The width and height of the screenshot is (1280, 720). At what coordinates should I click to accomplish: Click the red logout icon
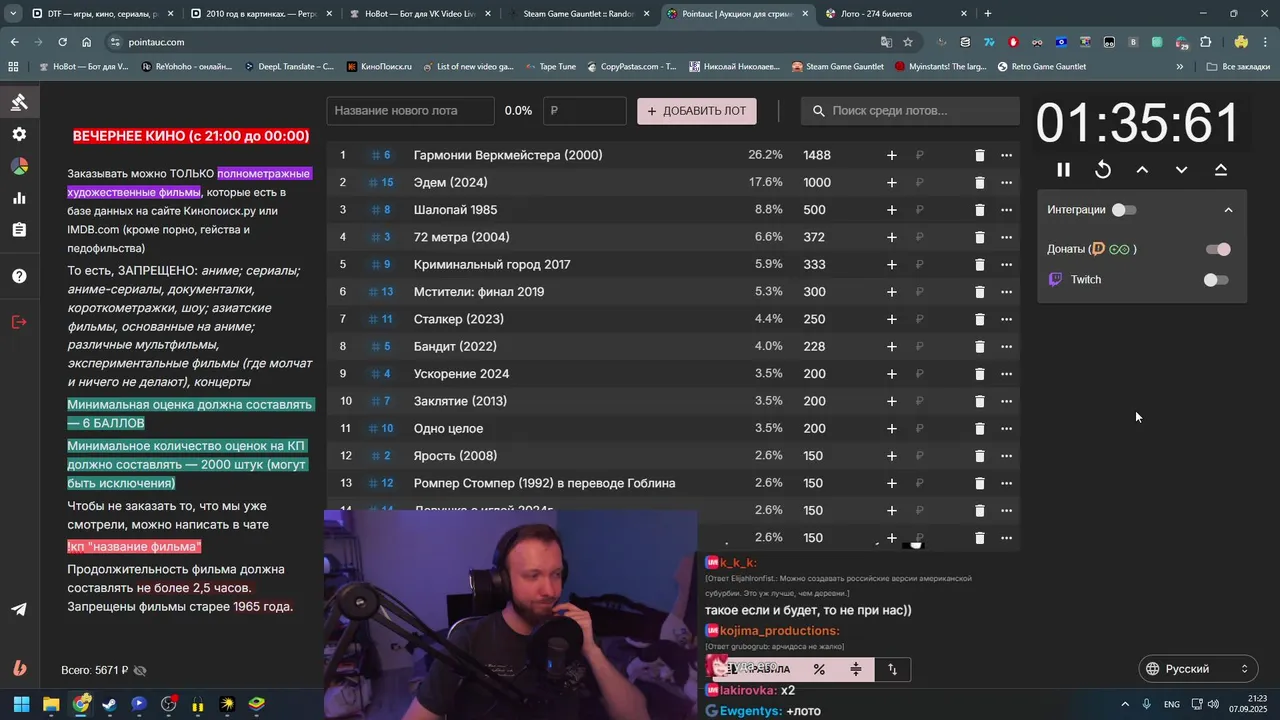[x=19, y=322]
